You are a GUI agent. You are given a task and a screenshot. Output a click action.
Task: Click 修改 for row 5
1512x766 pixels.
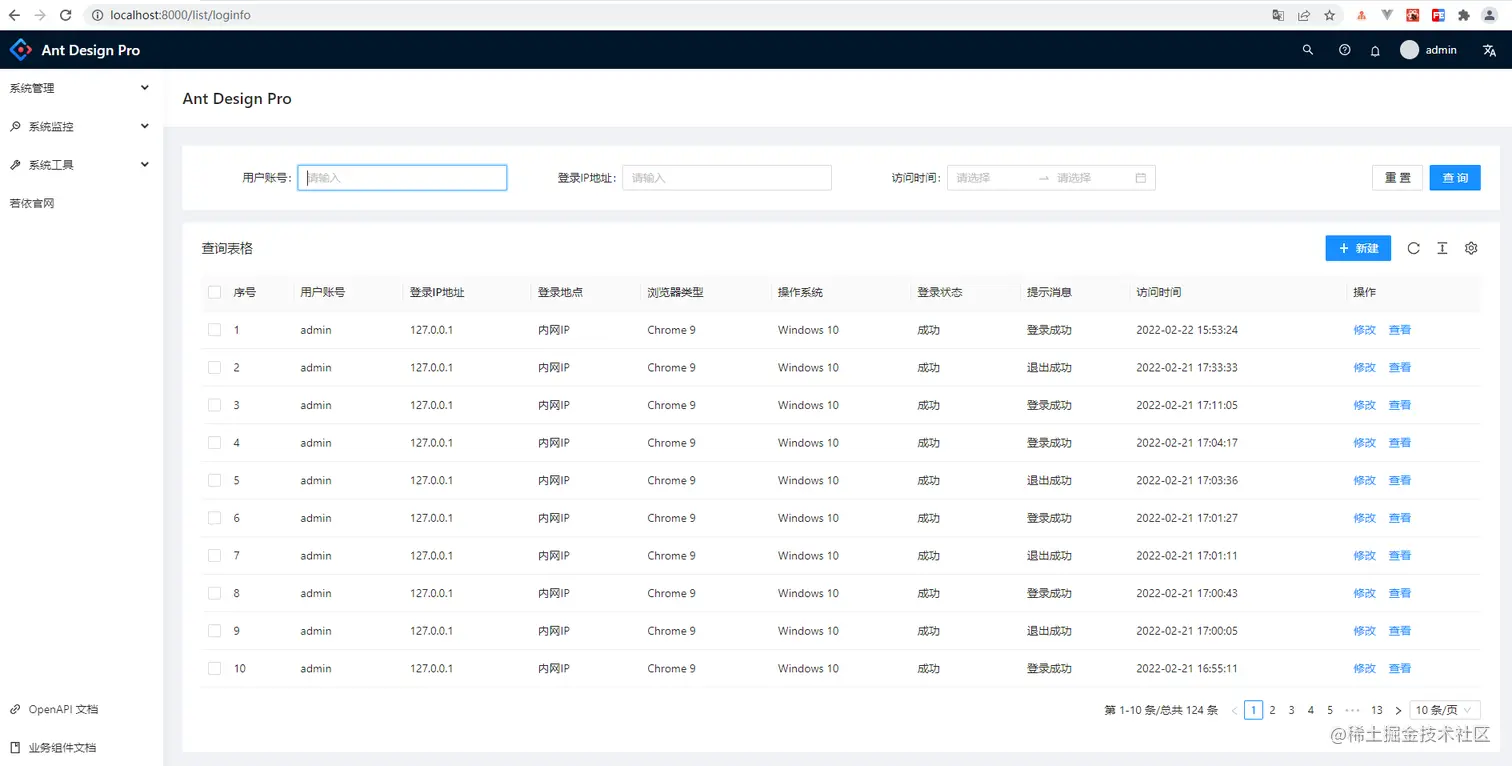1365,480
